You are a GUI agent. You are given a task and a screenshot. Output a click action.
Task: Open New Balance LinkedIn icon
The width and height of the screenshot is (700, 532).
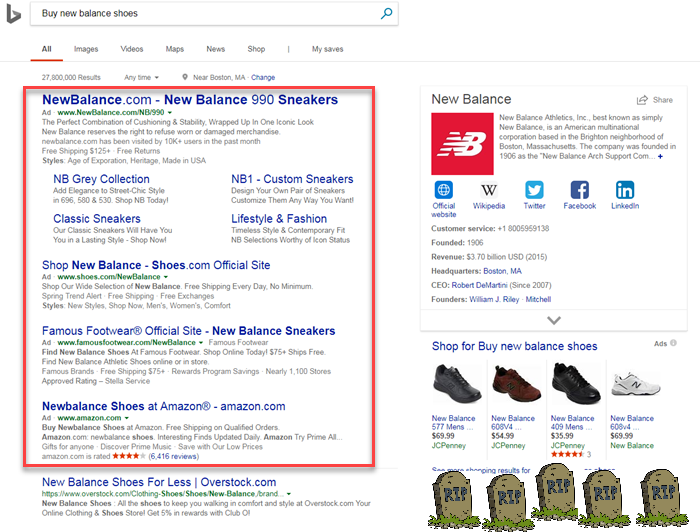coord(625,190)
